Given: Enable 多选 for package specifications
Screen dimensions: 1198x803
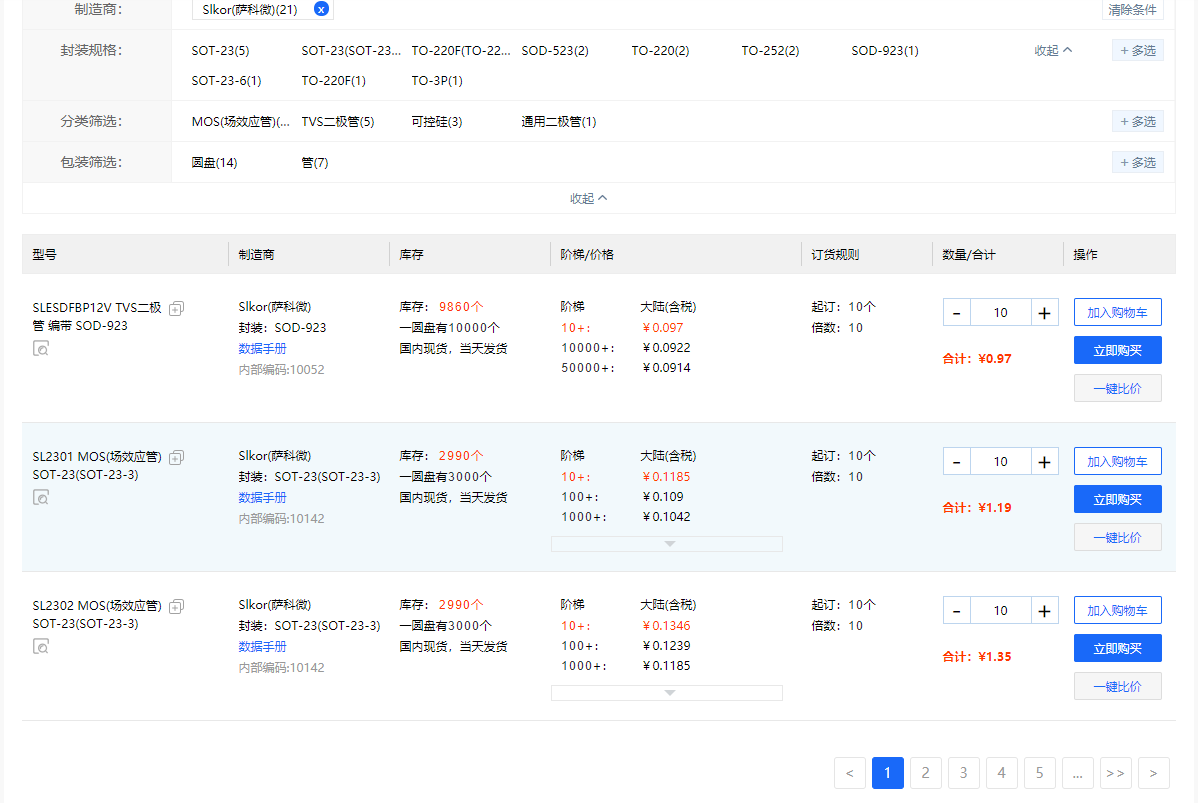Looking at the screenshot, I should [1137, 50].
